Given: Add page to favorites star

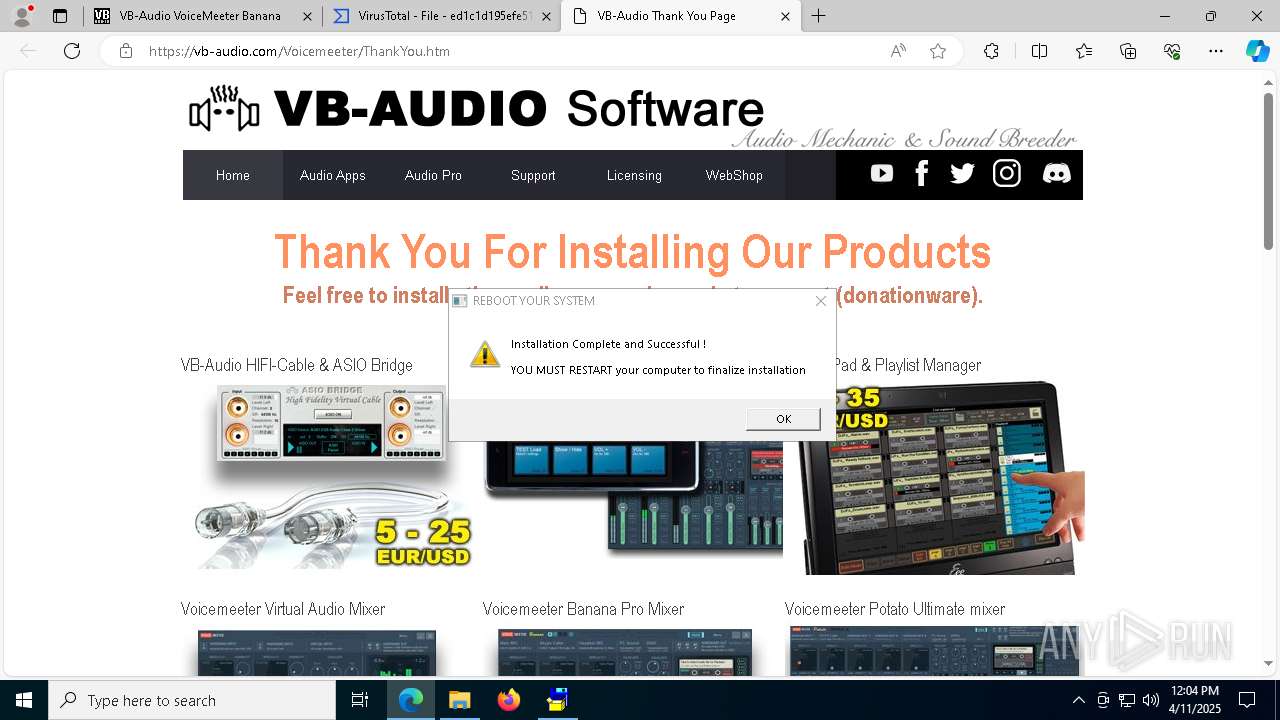Looking at the screenshot, I should pos(938,51).
